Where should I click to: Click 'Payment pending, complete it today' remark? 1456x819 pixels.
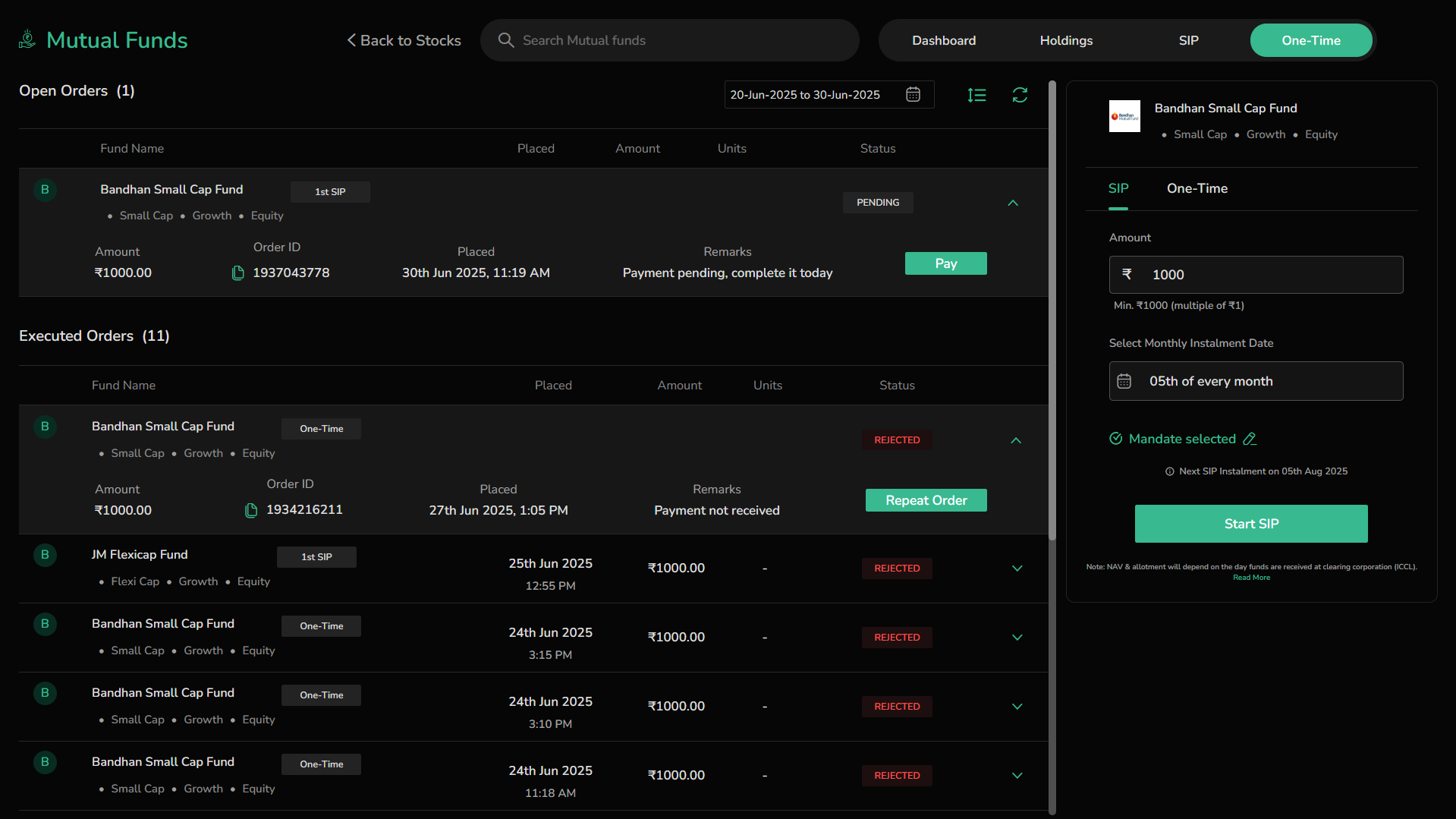728,273
